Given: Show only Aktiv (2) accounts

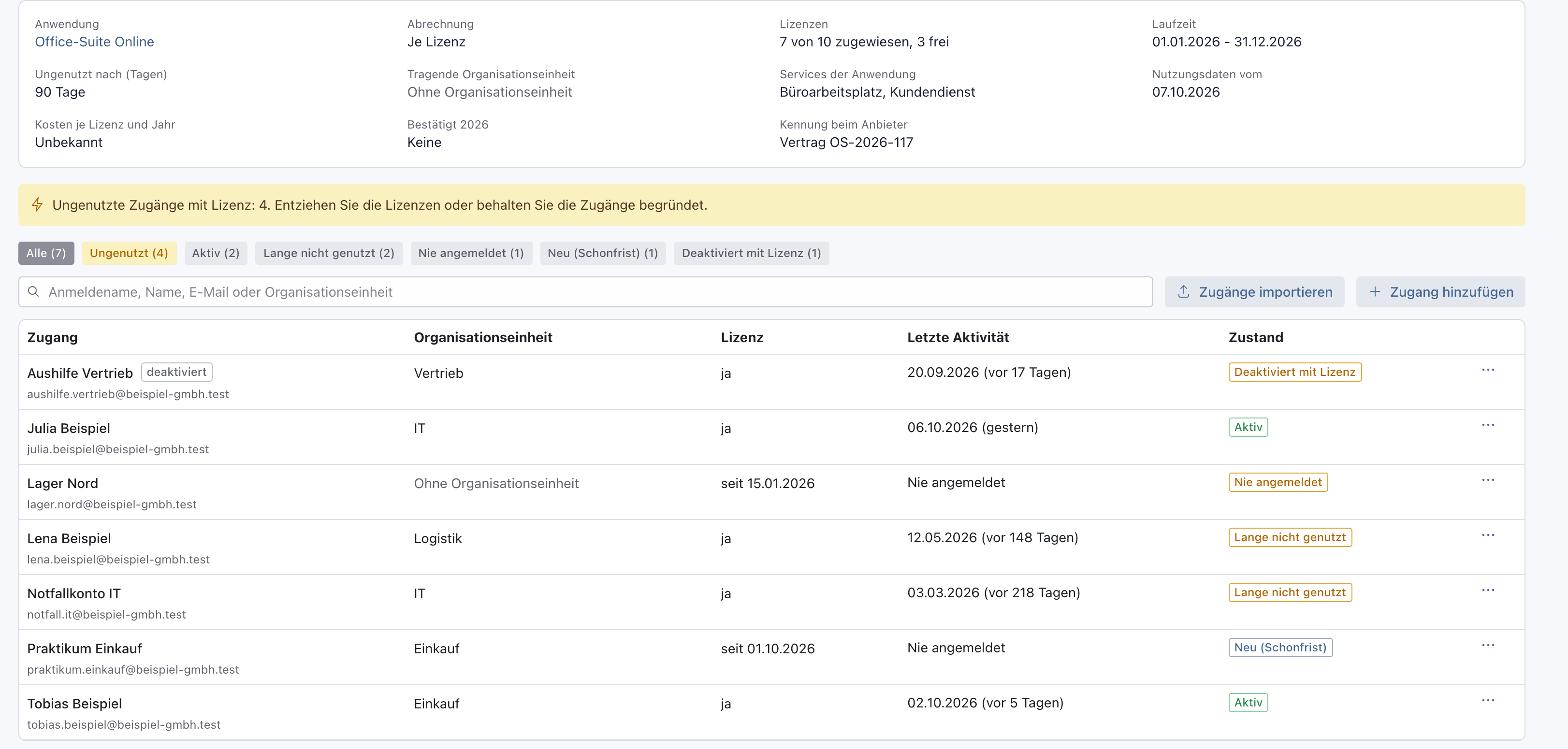Looking at the screenshot, I should point(216,253).
